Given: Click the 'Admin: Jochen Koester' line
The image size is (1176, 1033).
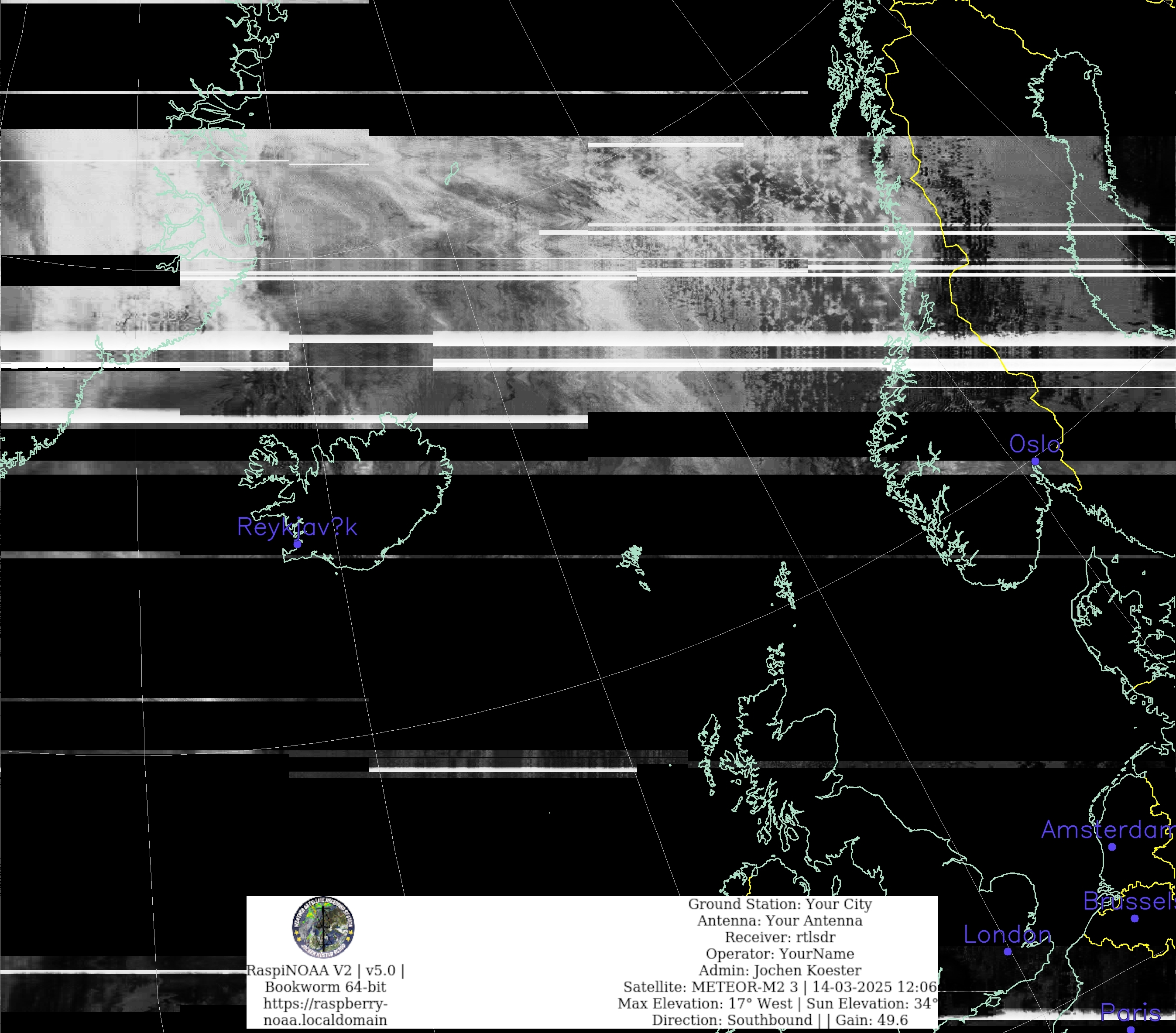Looking at the screenshot, I should click(780, 970).
